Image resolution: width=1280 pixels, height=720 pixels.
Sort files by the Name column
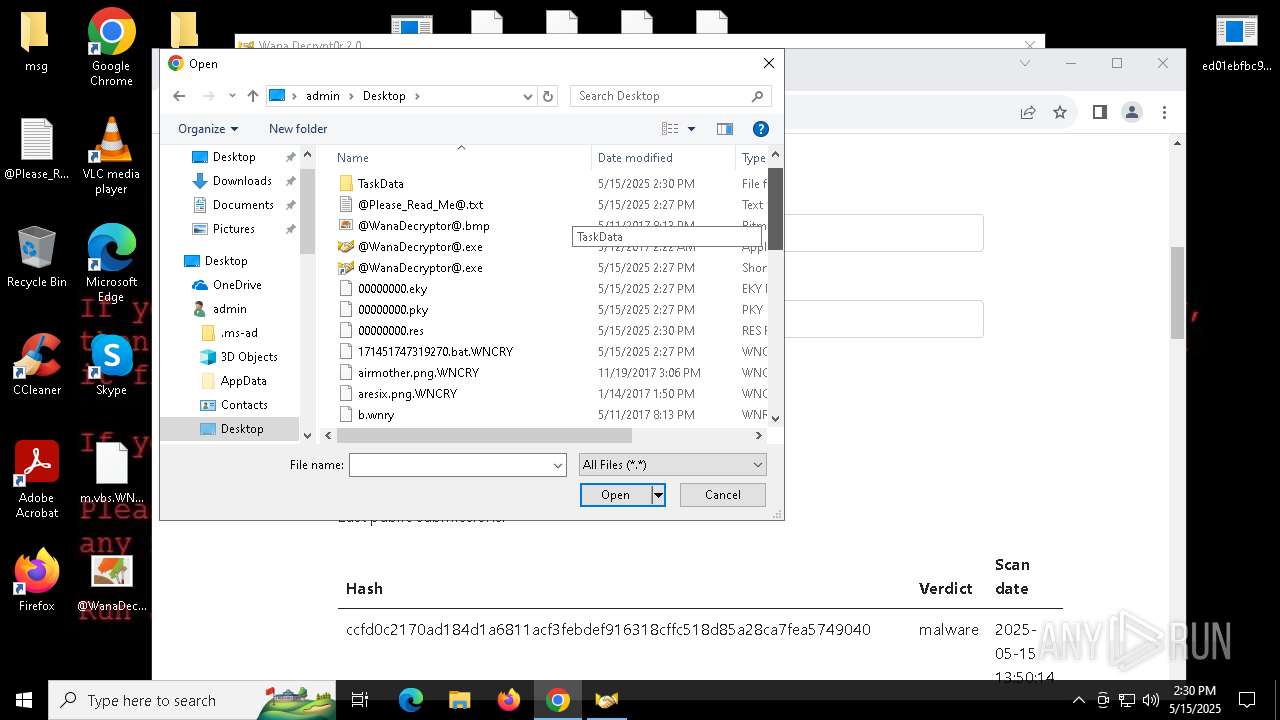pos(461,158)
